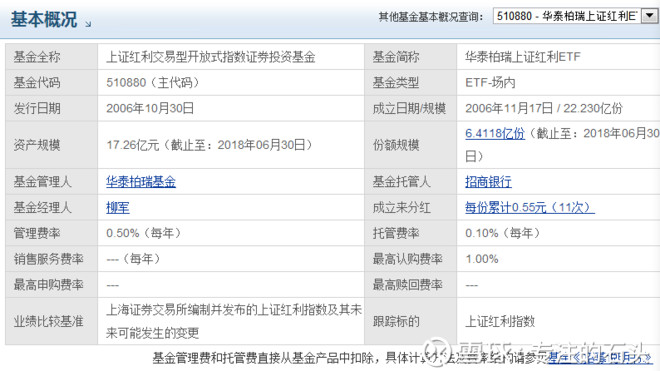This screenshot has width=660, height=371.
Task: Click the 基金简称 label cell
Action: (x=410, y=57)
